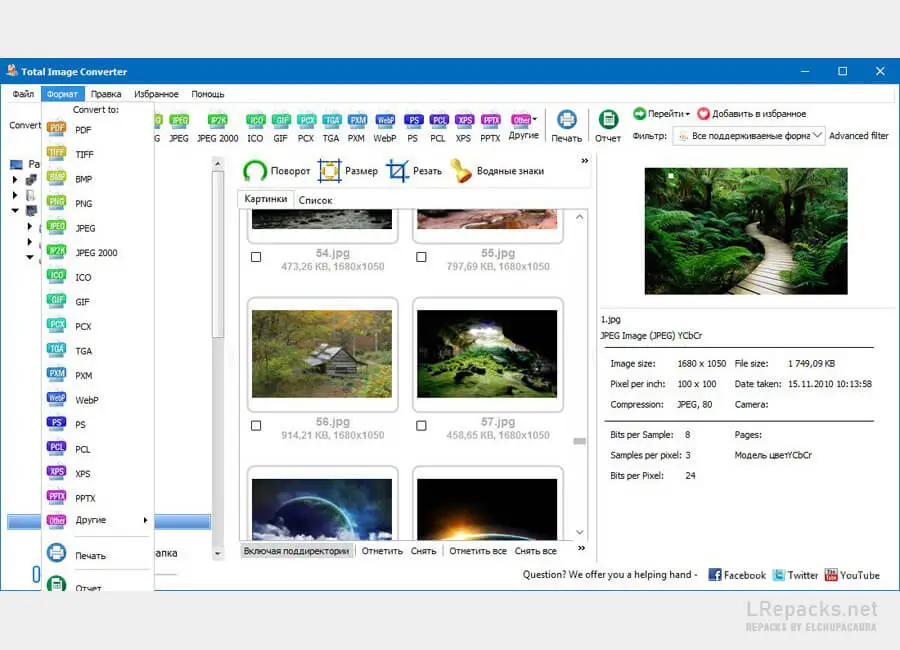The width and height of the screenshot is (900, 650).
Task: Select the Водяные знаки watermark tool
Action: tap(497, 171)
